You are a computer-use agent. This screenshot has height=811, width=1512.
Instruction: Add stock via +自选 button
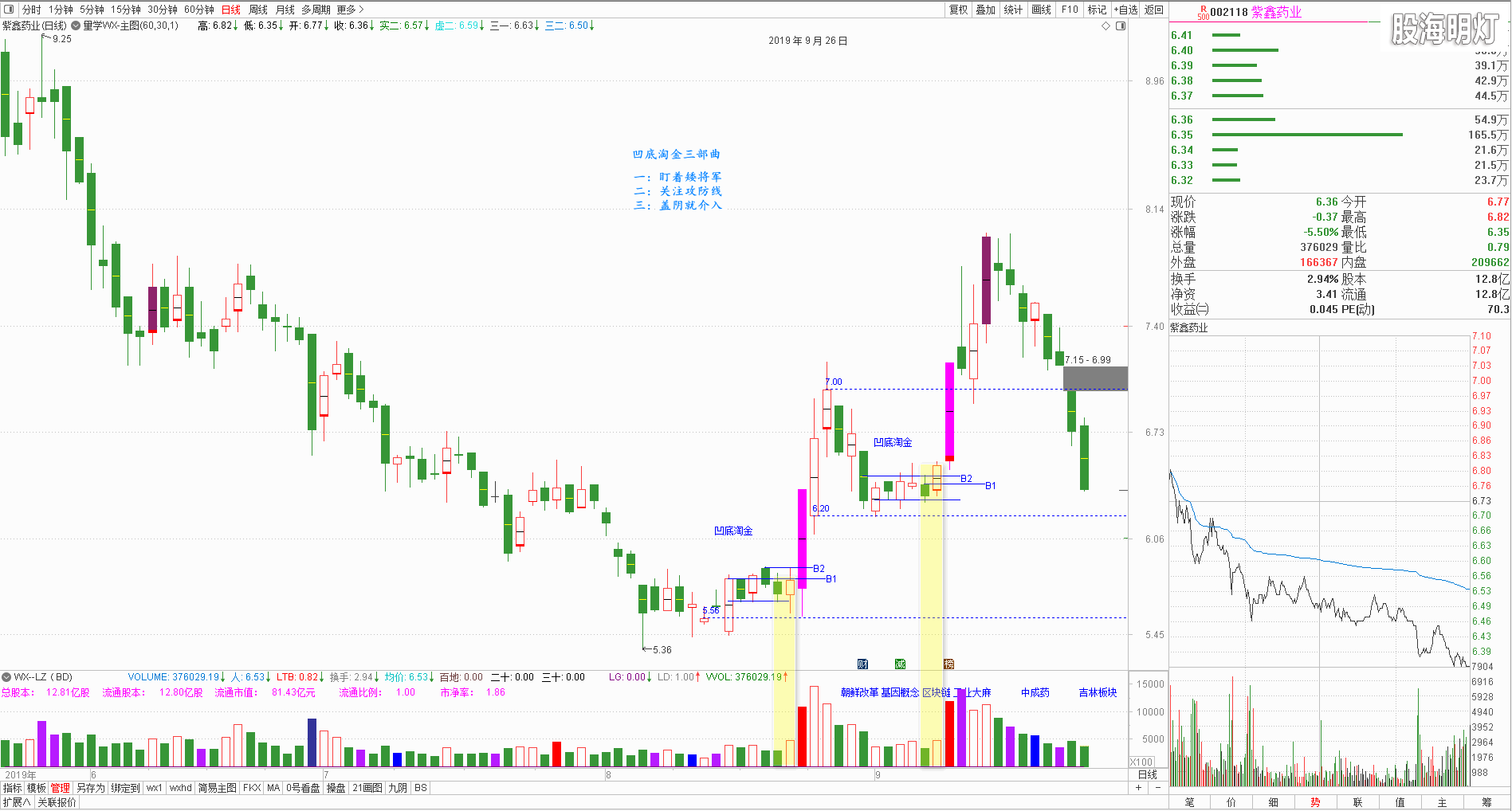(1125, 10)
